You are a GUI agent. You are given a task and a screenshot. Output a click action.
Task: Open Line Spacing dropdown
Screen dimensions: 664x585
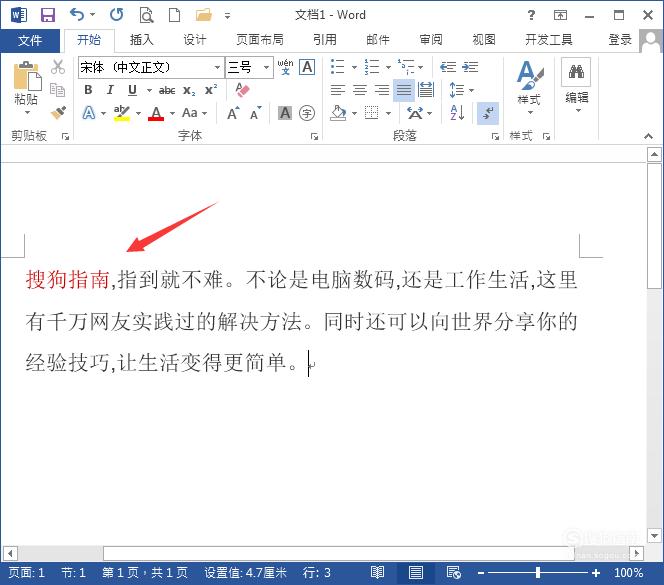point(461,90)
